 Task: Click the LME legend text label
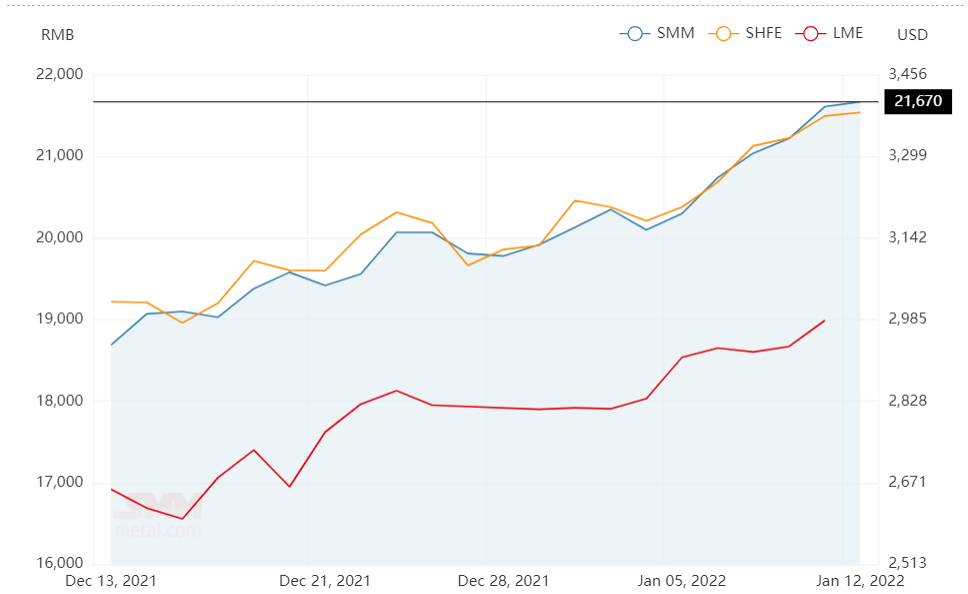(848, 33)
